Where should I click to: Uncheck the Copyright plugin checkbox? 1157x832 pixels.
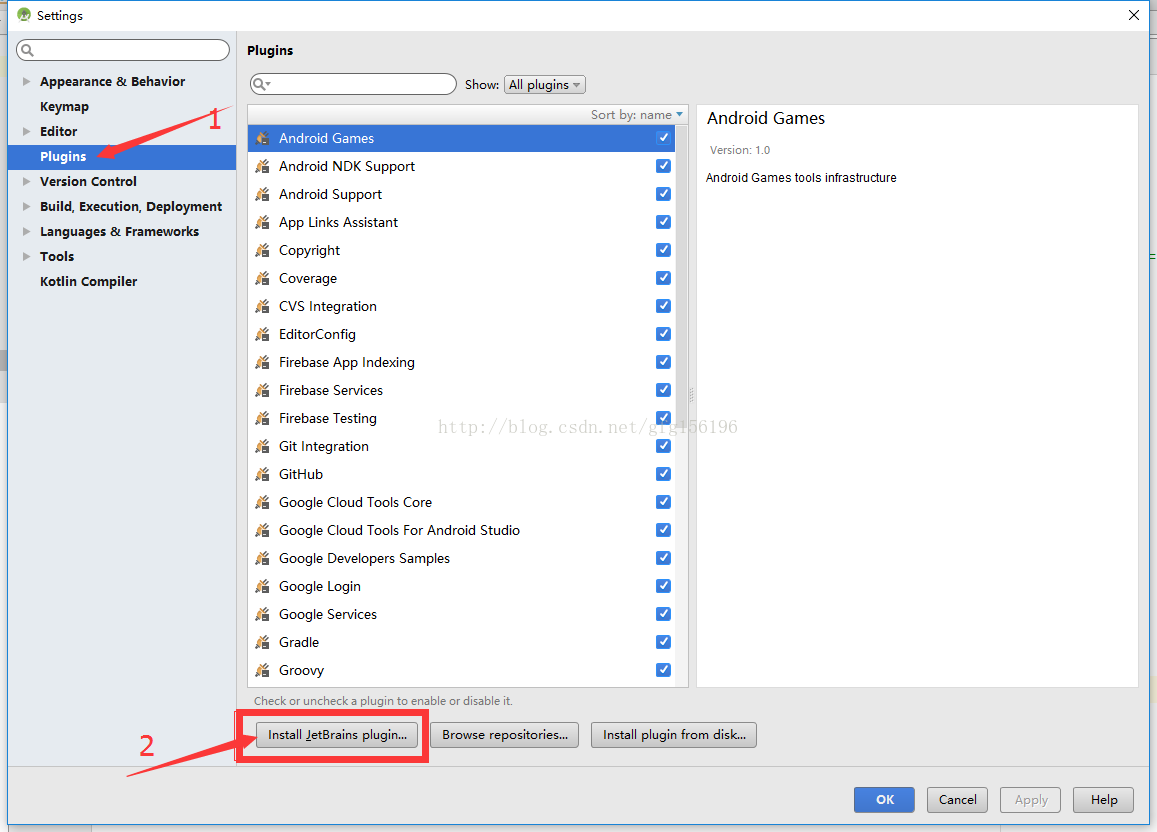coord(663,250)
